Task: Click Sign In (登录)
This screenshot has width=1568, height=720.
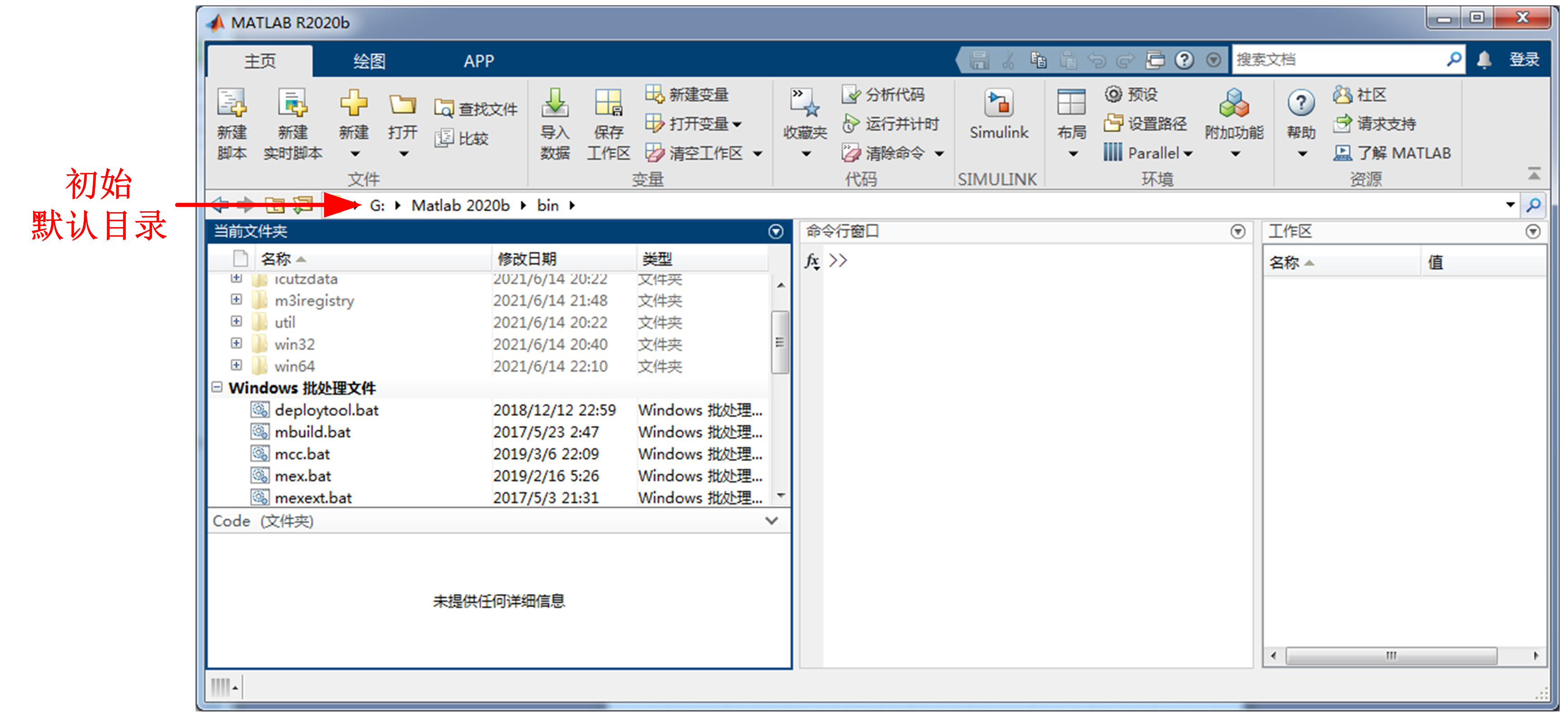Action: pyautogui.click(x=1524, y=60)
